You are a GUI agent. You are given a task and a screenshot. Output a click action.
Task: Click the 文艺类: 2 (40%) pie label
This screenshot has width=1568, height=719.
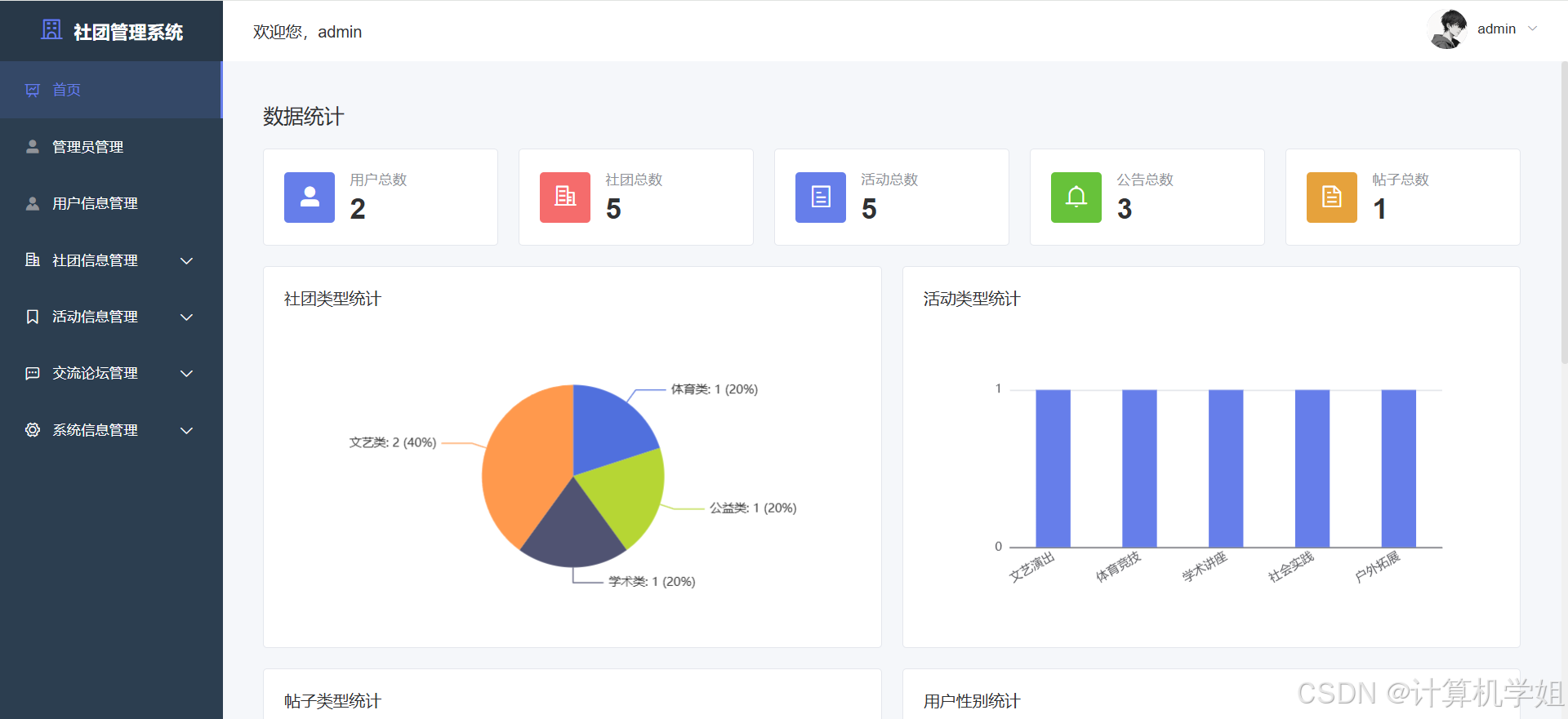tap(393, 442)
